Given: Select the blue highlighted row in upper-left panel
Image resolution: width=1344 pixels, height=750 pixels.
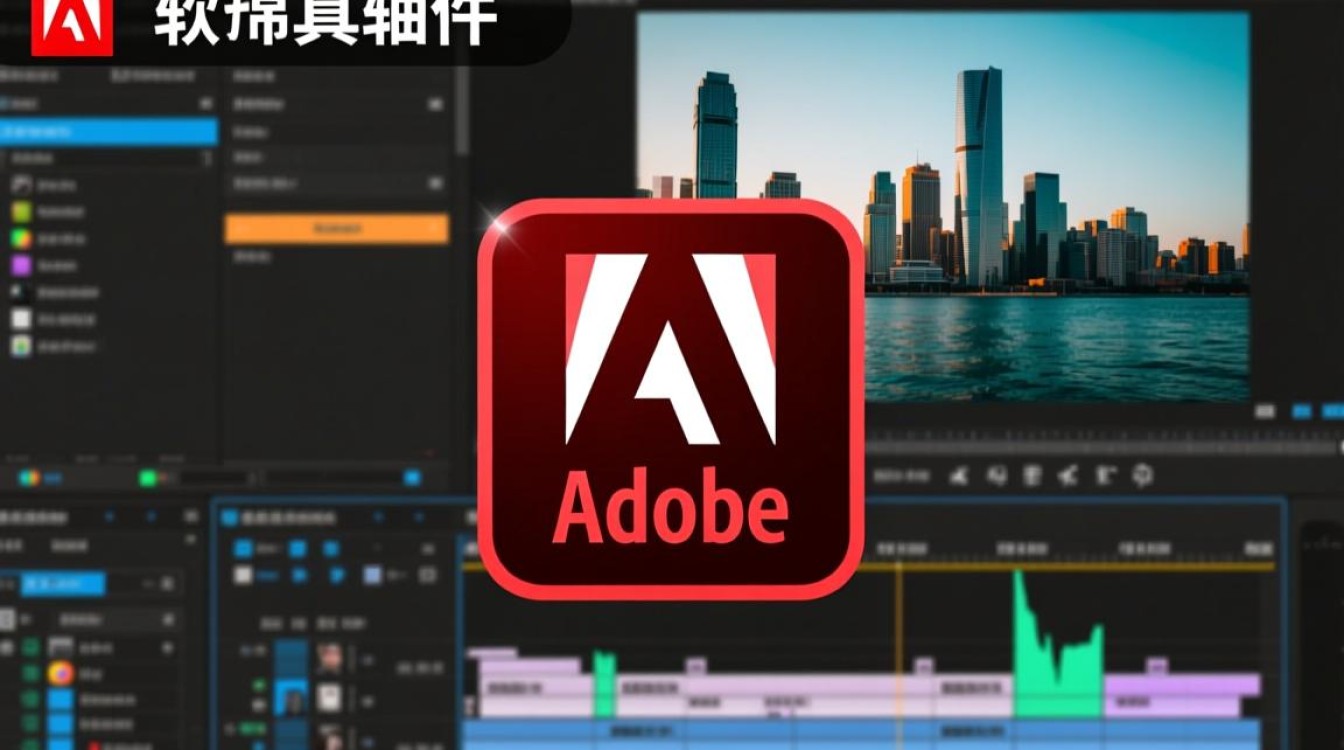Looking at the screenshot, I should [108, 132].
